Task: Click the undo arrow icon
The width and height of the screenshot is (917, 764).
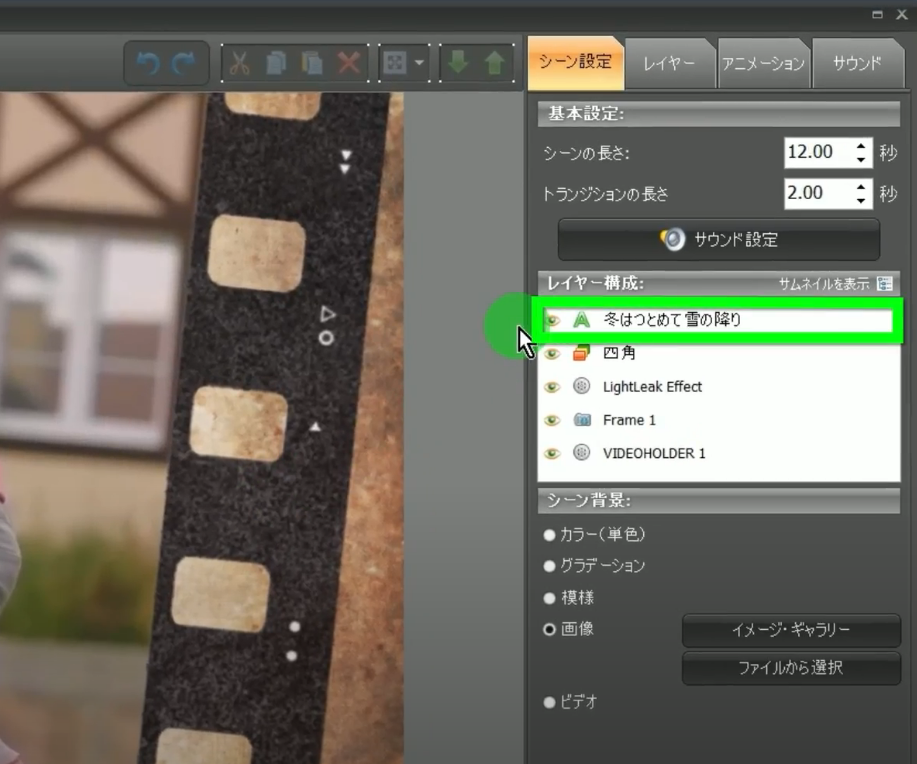Action: click(x=148, y=64)
